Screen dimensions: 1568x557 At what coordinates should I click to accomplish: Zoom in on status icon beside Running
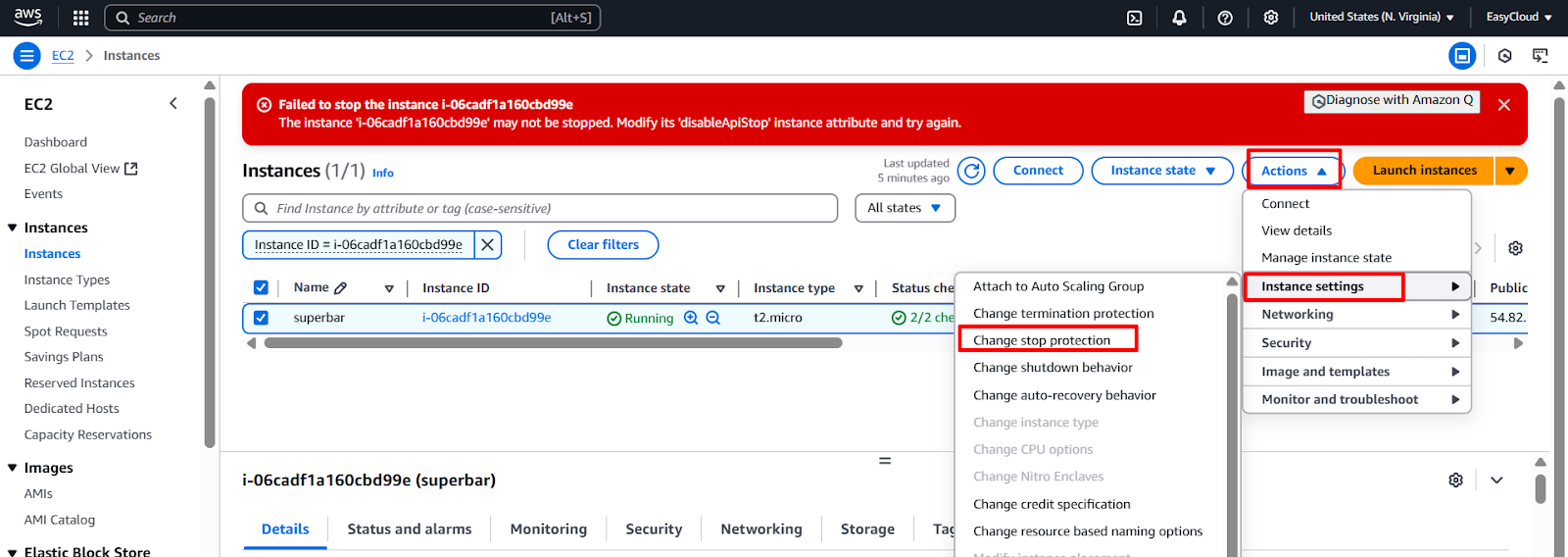pyautogui.click(x=691, y=318)
